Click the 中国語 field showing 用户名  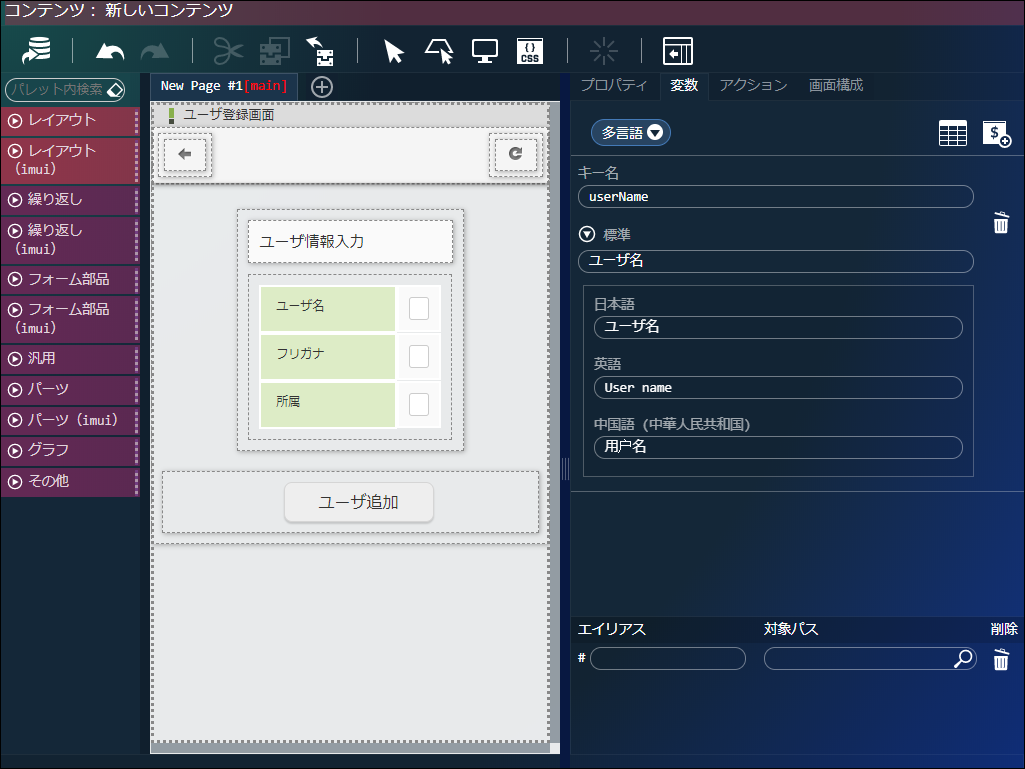pos(778,447)
